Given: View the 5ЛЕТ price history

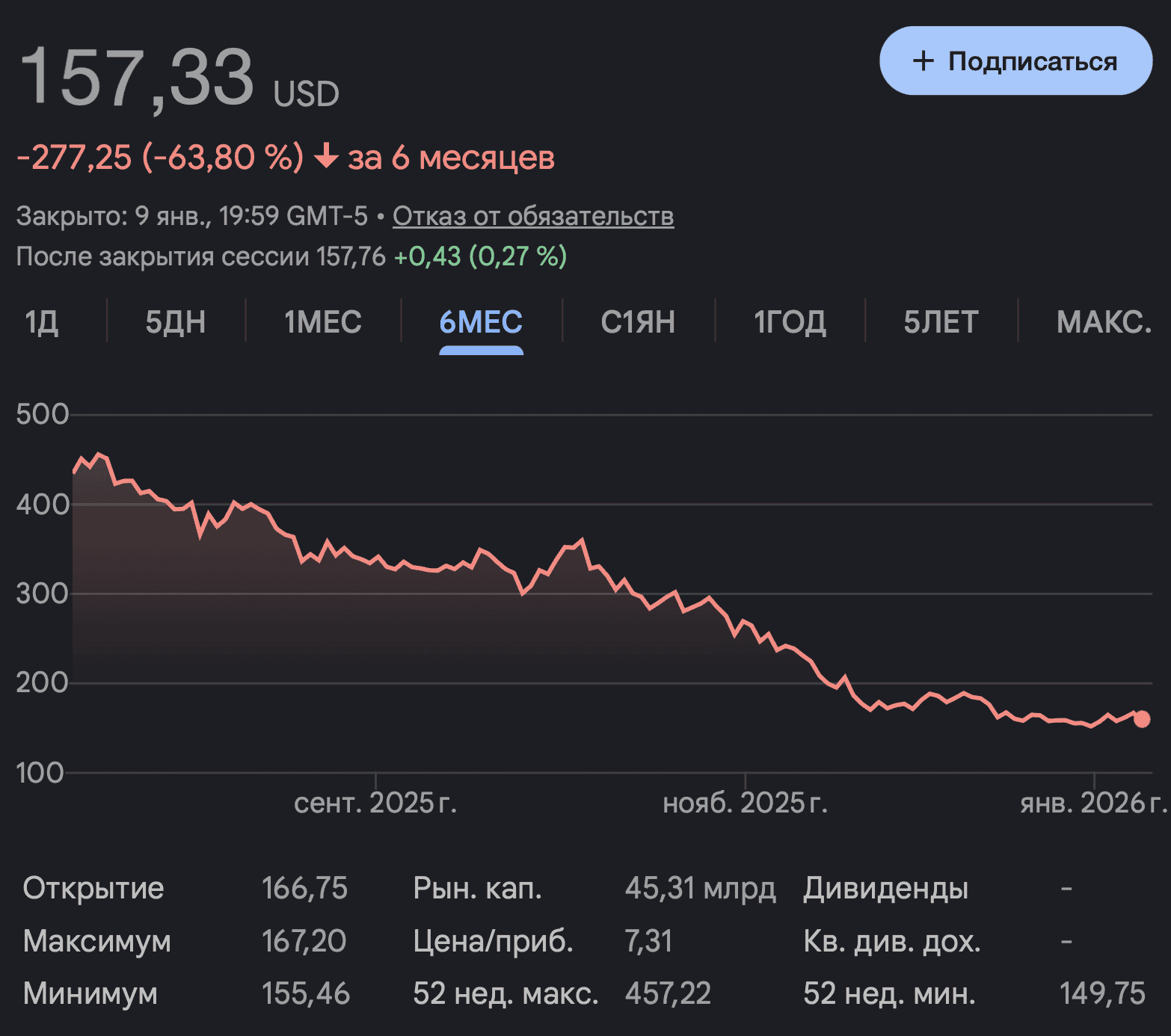Looking at the screenshot, I should click(x=941, y=322).
